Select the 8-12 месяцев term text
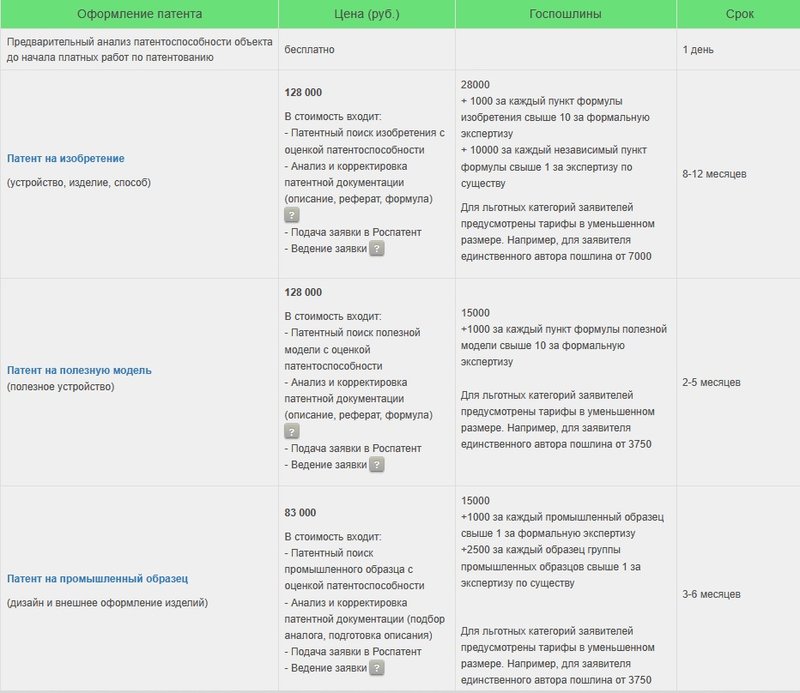The height and width of the screenshot is (693, 800). pos(714,174)
